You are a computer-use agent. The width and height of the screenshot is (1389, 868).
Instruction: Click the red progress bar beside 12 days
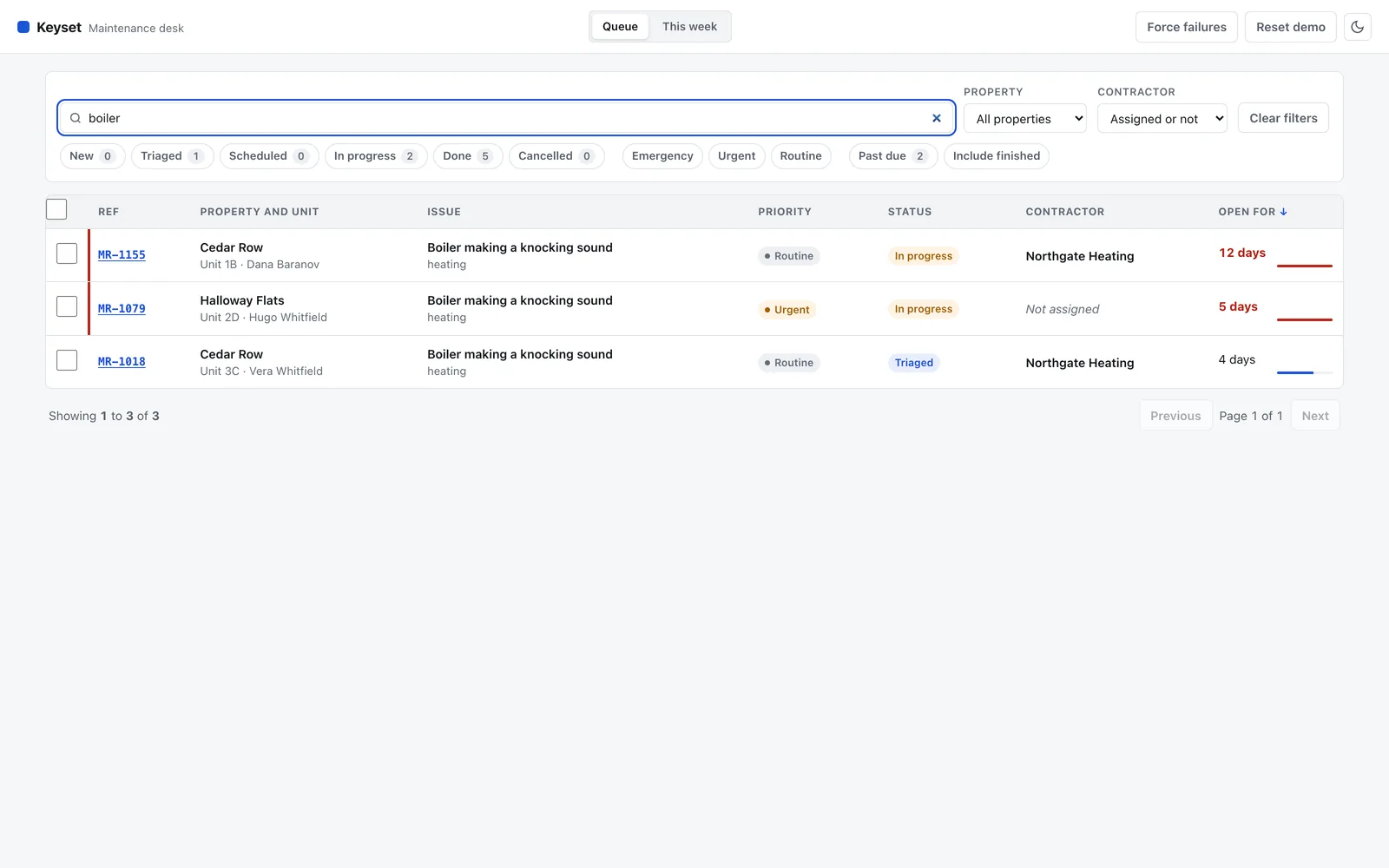pyautogui.click(x=1304, y=266)
